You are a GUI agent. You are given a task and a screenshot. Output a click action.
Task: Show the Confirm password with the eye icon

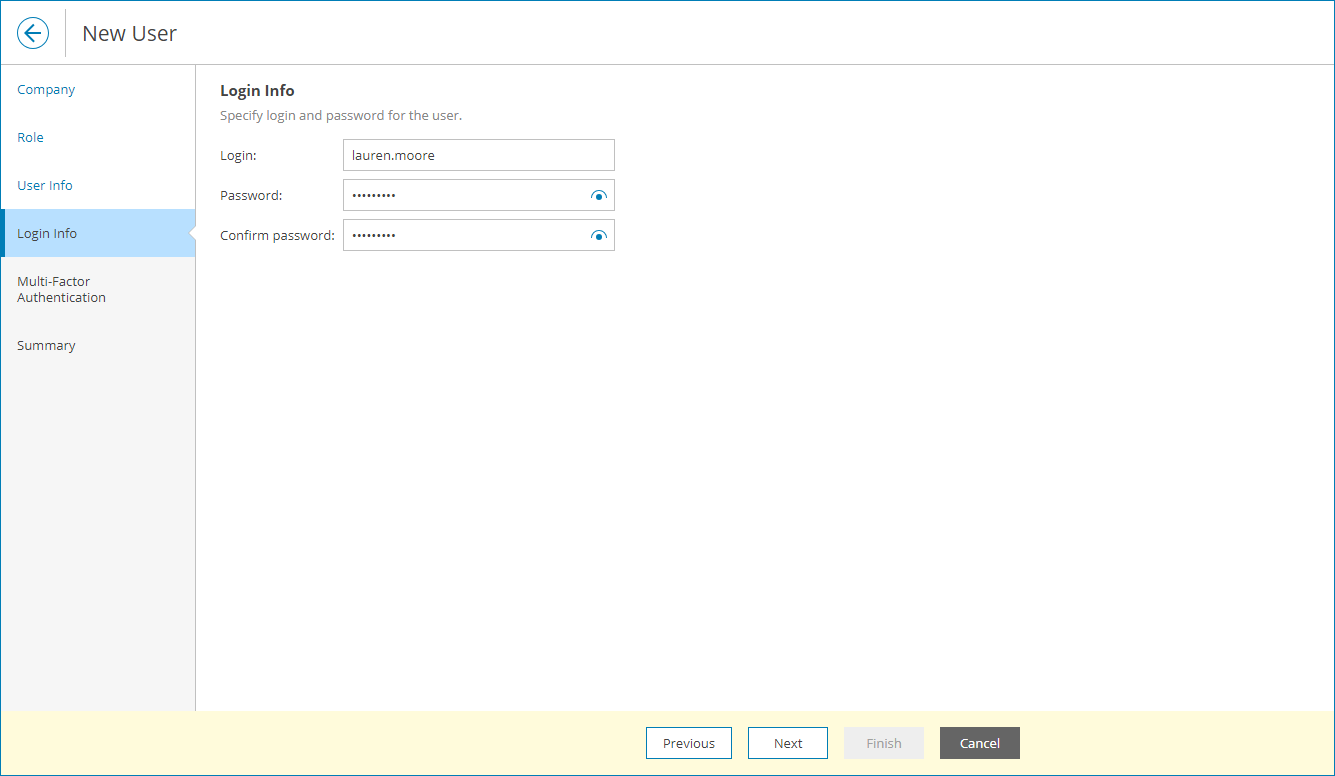pyautogui.click(x=598, y=235)
